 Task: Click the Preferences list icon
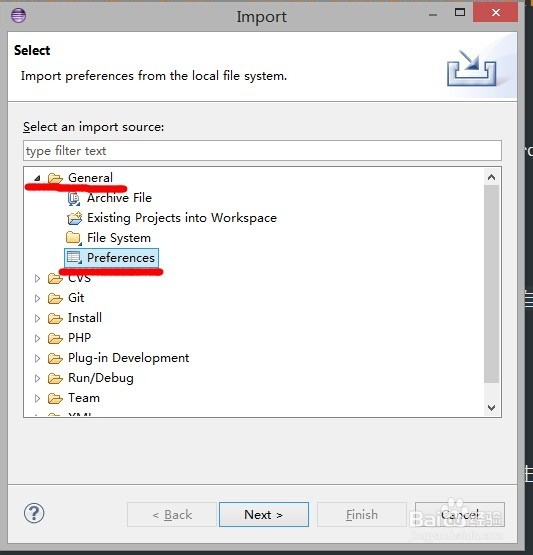(74, 258)
